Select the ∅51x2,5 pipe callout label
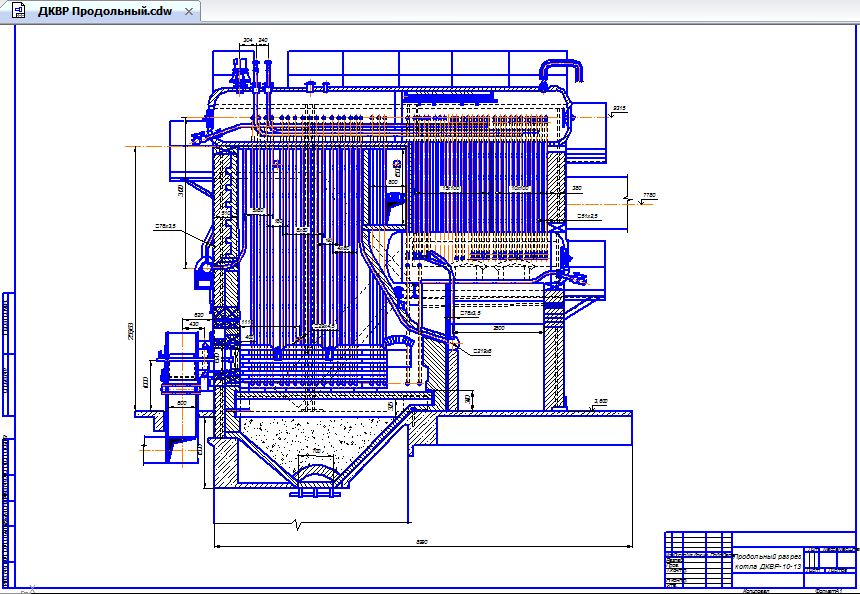Image resolution: width=860 pixels, height=594 pixels. pos(587,216)
